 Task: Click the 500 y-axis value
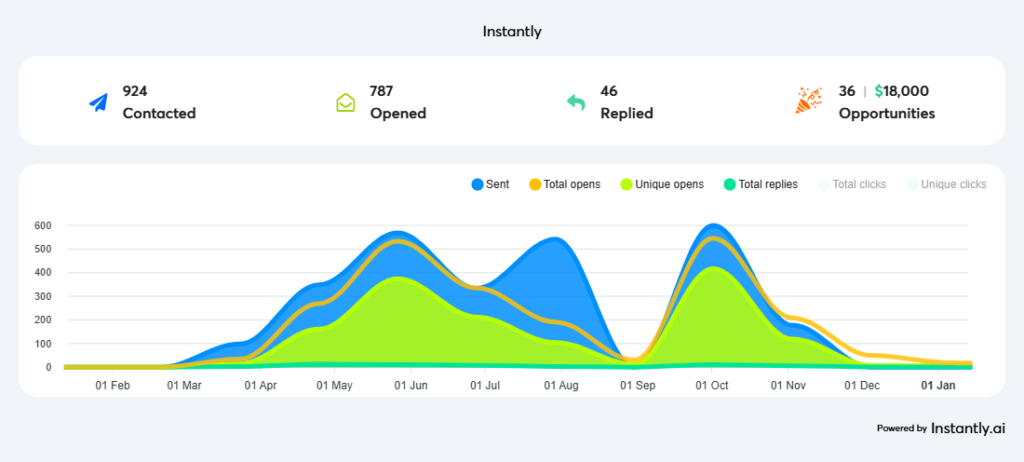point(43,249)
